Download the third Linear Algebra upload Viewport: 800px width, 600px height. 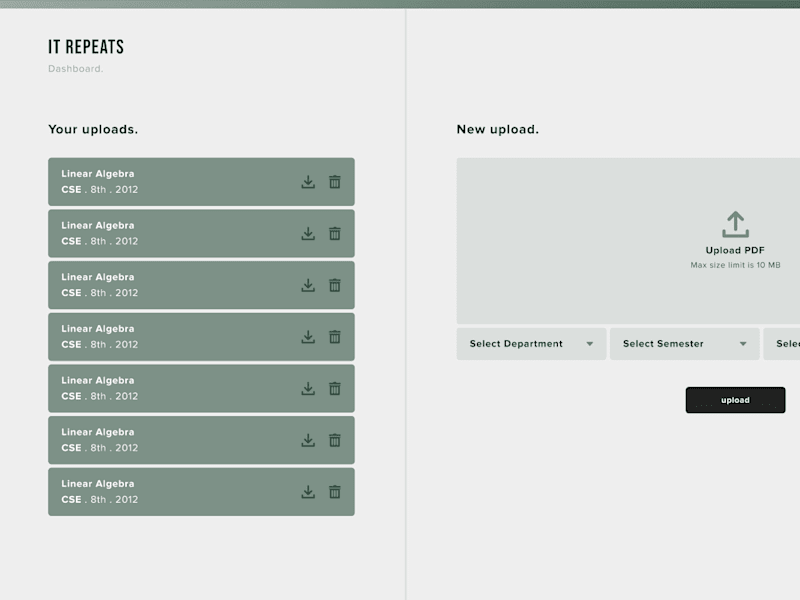click(308, 285)
